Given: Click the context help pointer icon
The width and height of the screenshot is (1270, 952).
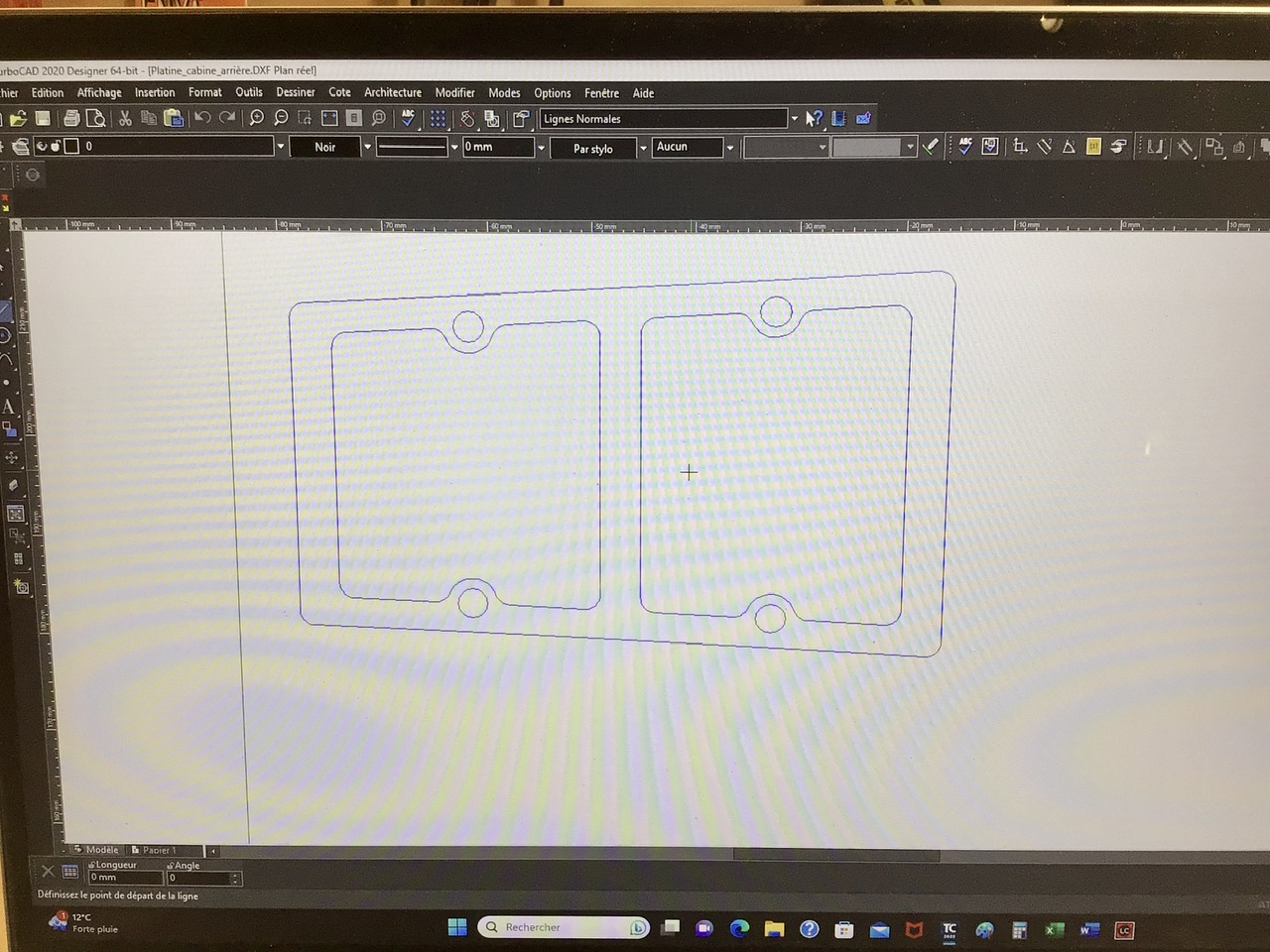Looking at the screenshot, I should (x=814, y=119).
